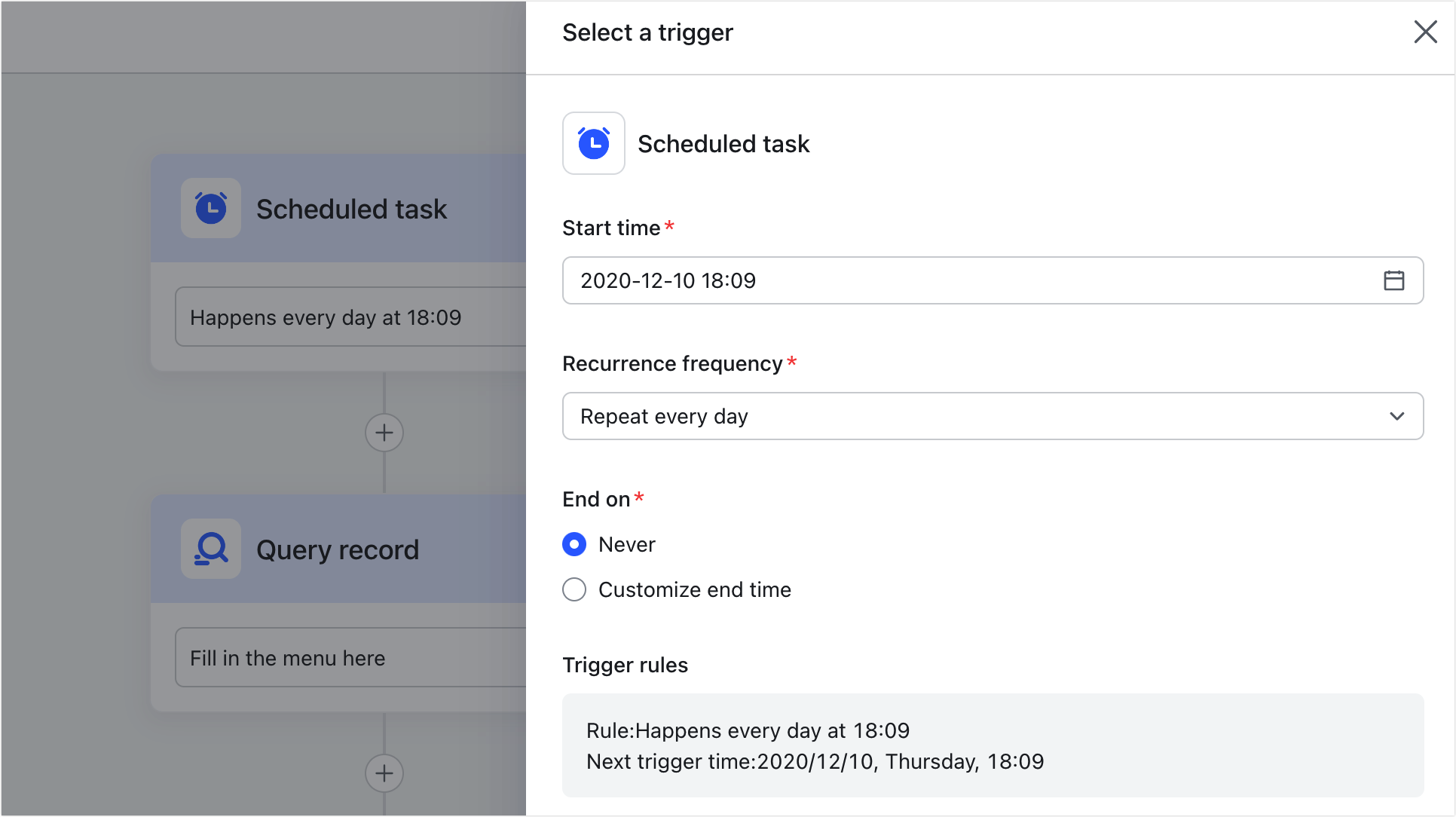Image resolution: width=1456 pixels, height=817 pixels.
Task: Click the Query record magnifier icon
Action: tap(211, 549)
